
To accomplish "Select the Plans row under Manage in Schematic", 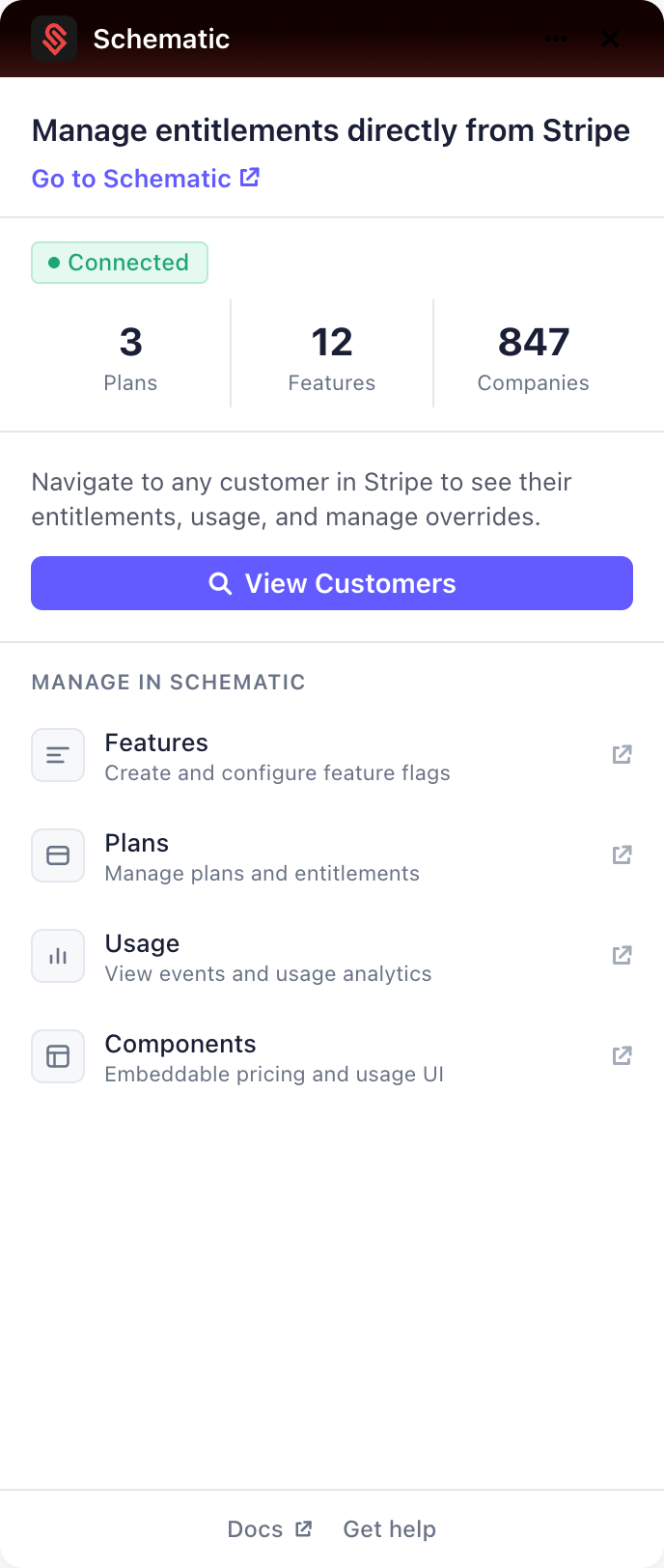I will pos(263,855).
